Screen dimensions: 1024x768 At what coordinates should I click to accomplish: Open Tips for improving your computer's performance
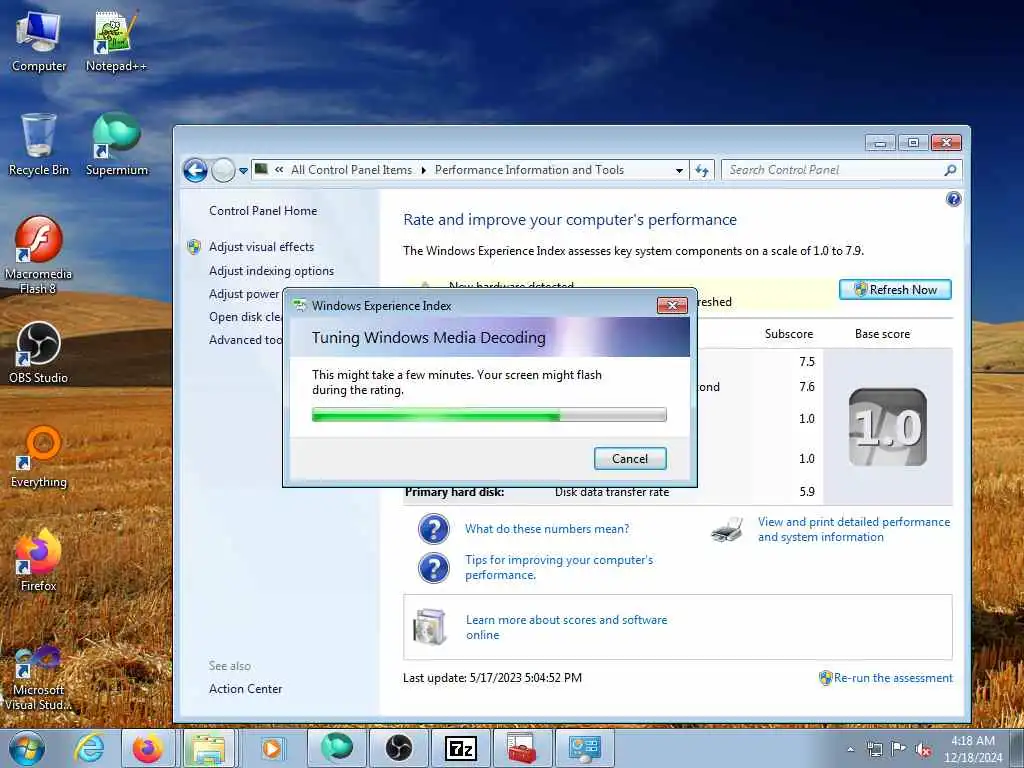coord(558,568)
